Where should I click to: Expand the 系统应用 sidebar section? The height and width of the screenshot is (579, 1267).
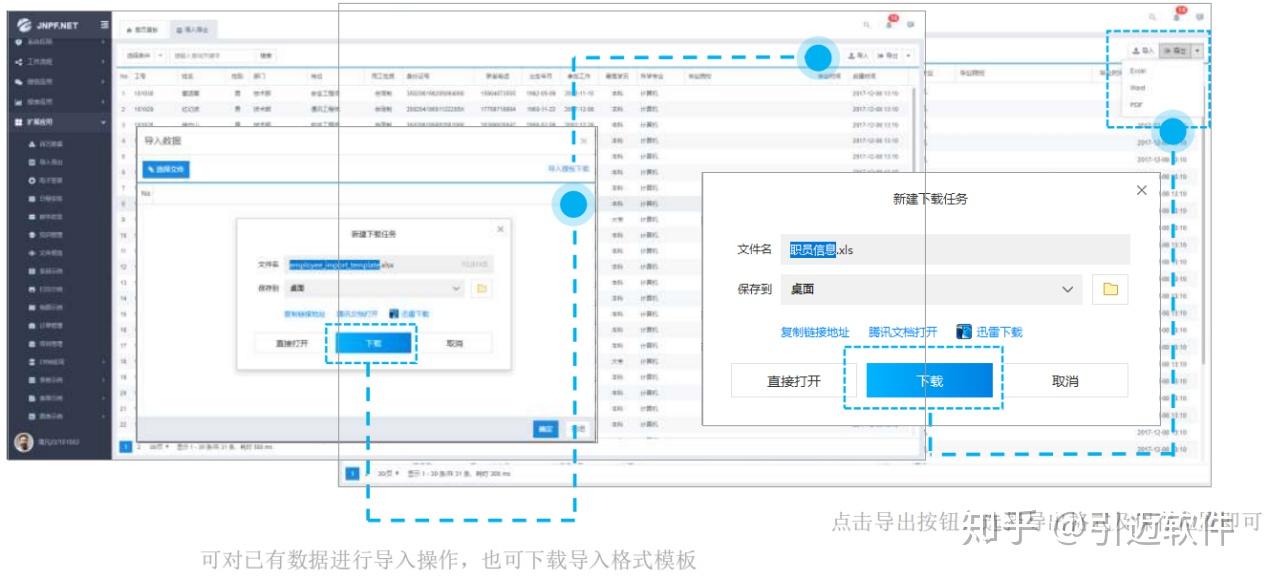[40, 42]
